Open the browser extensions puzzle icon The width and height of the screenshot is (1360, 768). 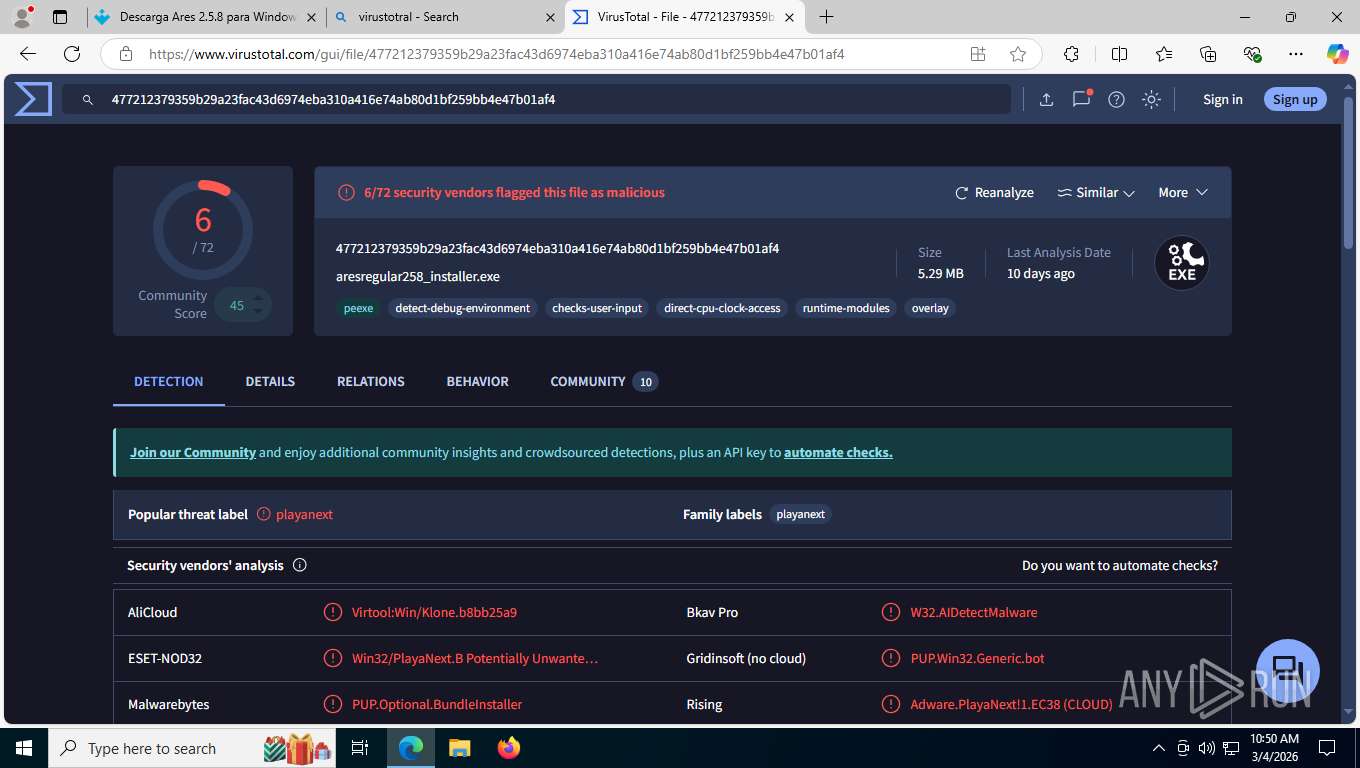click(x=1071, y=54)
